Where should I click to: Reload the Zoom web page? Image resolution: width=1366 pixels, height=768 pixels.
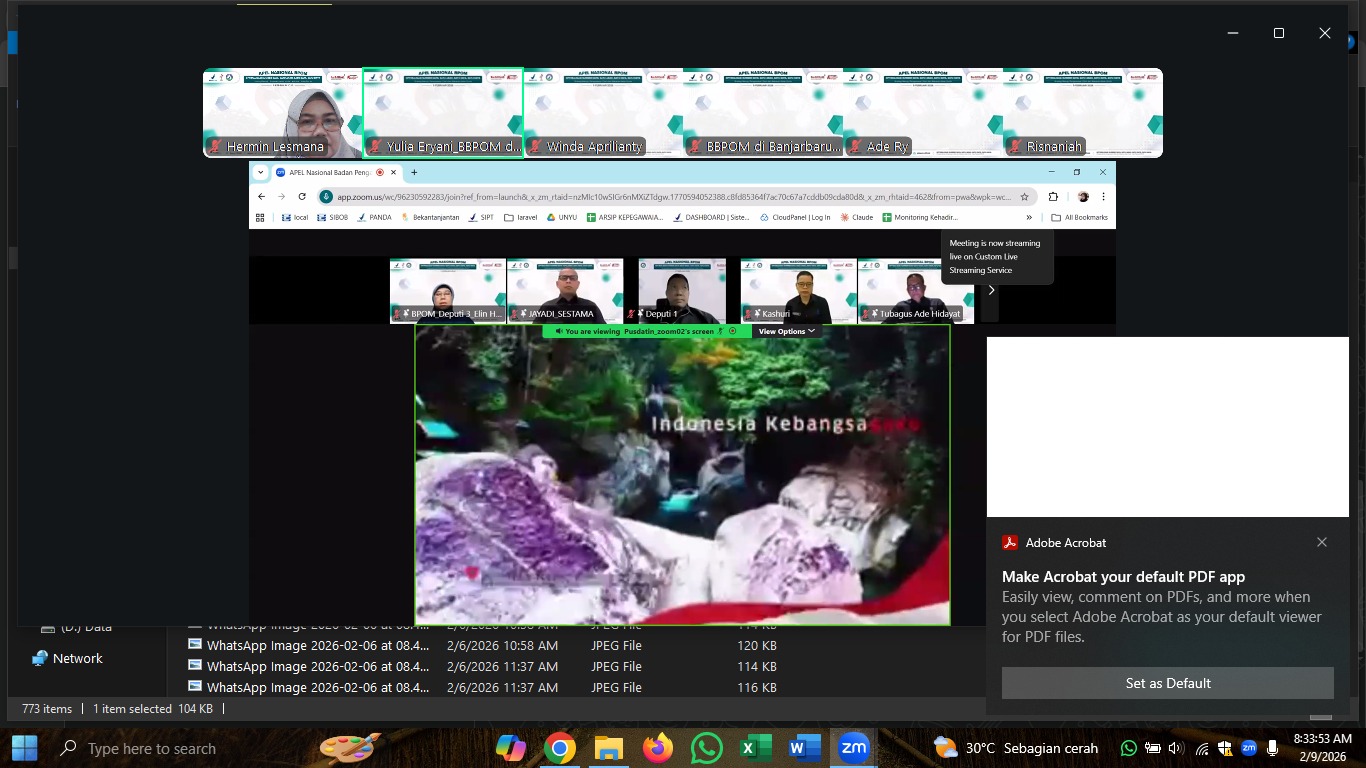tap(302, 197)
